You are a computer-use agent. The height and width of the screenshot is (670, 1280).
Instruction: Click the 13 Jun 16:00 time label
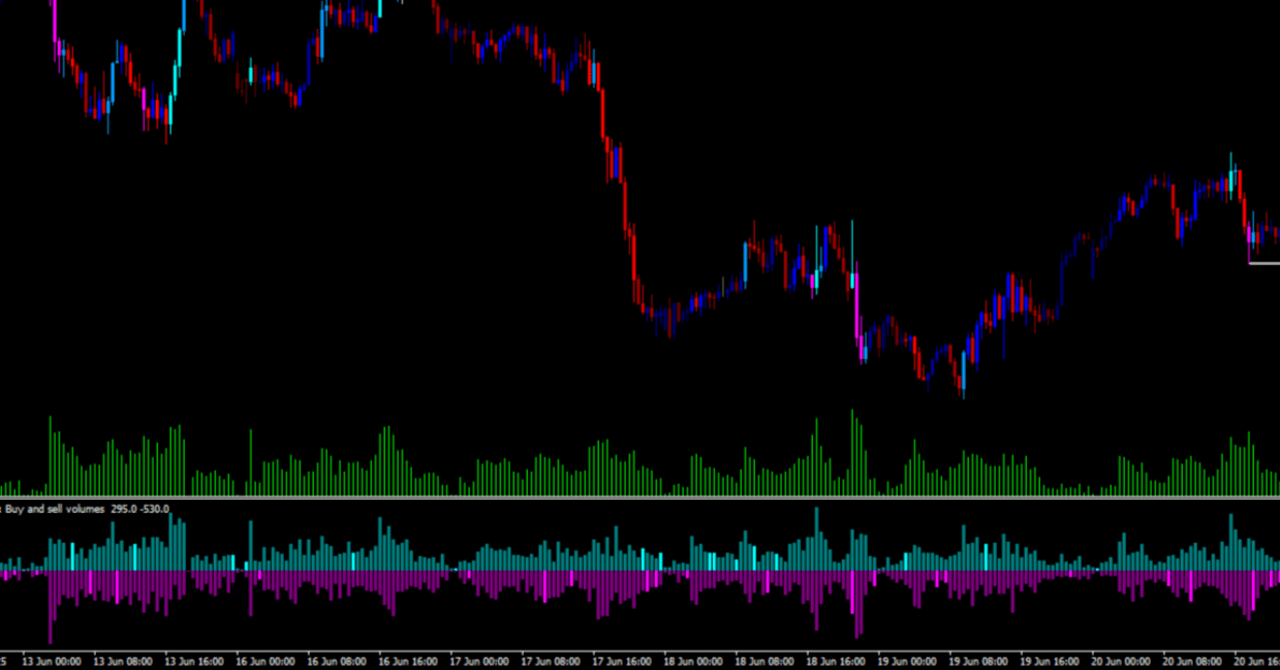(x=195, y=662)
